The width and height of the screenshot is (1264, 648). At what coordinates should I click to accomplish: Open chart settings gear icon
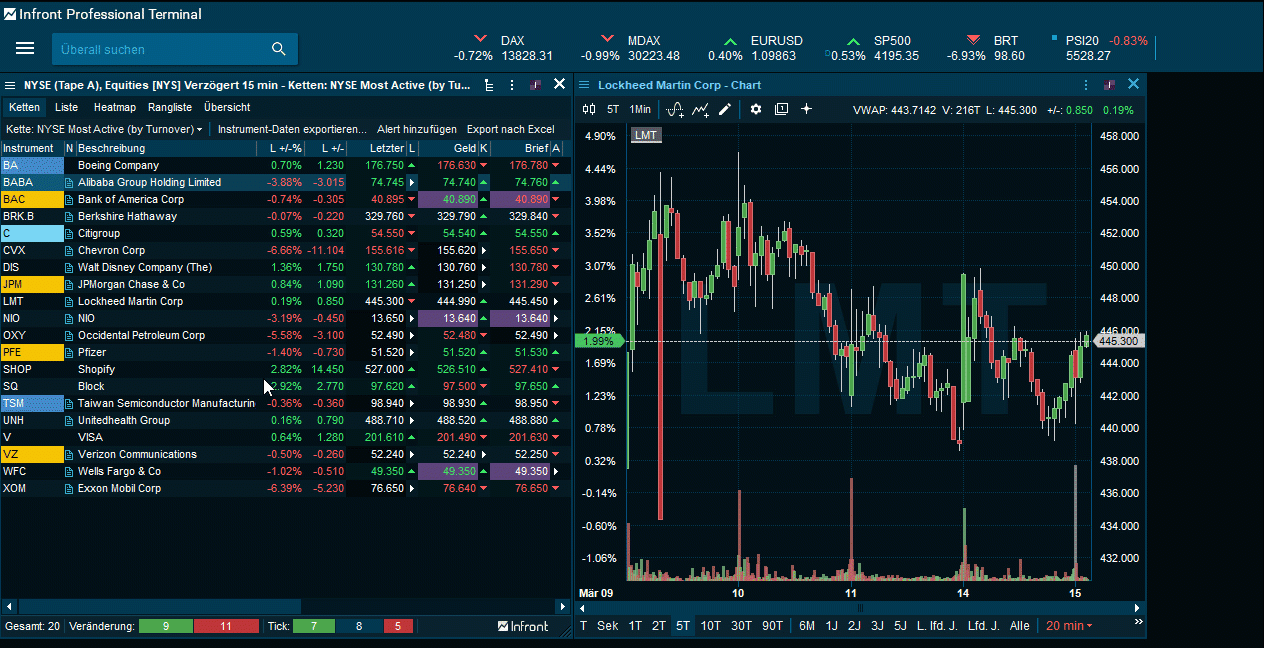(x=756, y=109)
